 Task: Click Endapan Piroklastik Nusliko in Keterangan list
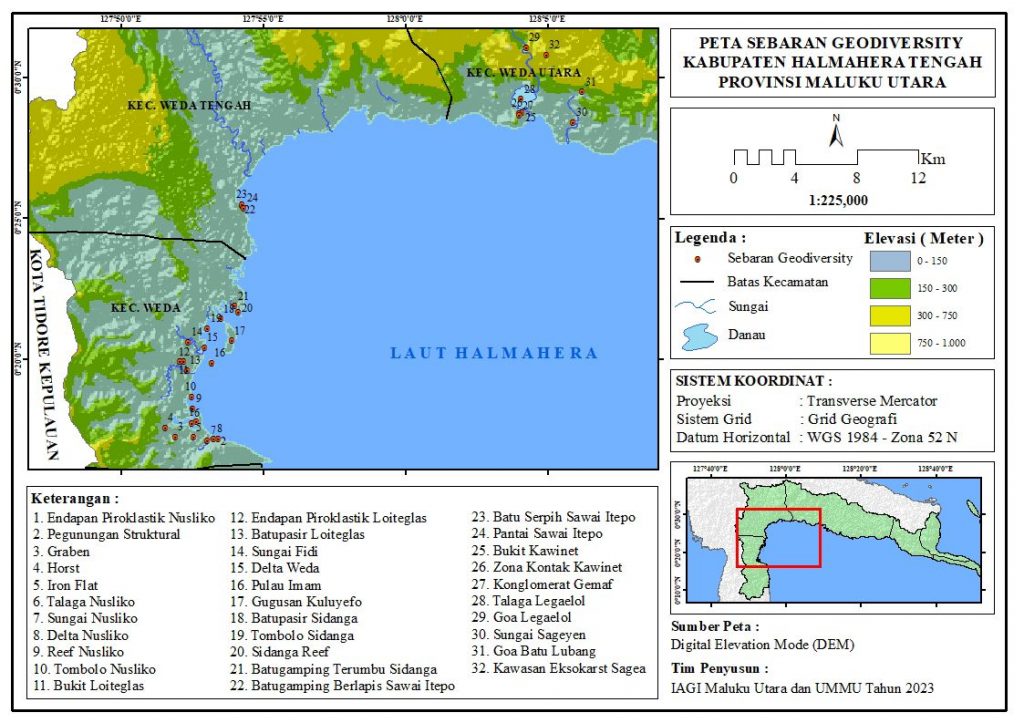[124, 517]
